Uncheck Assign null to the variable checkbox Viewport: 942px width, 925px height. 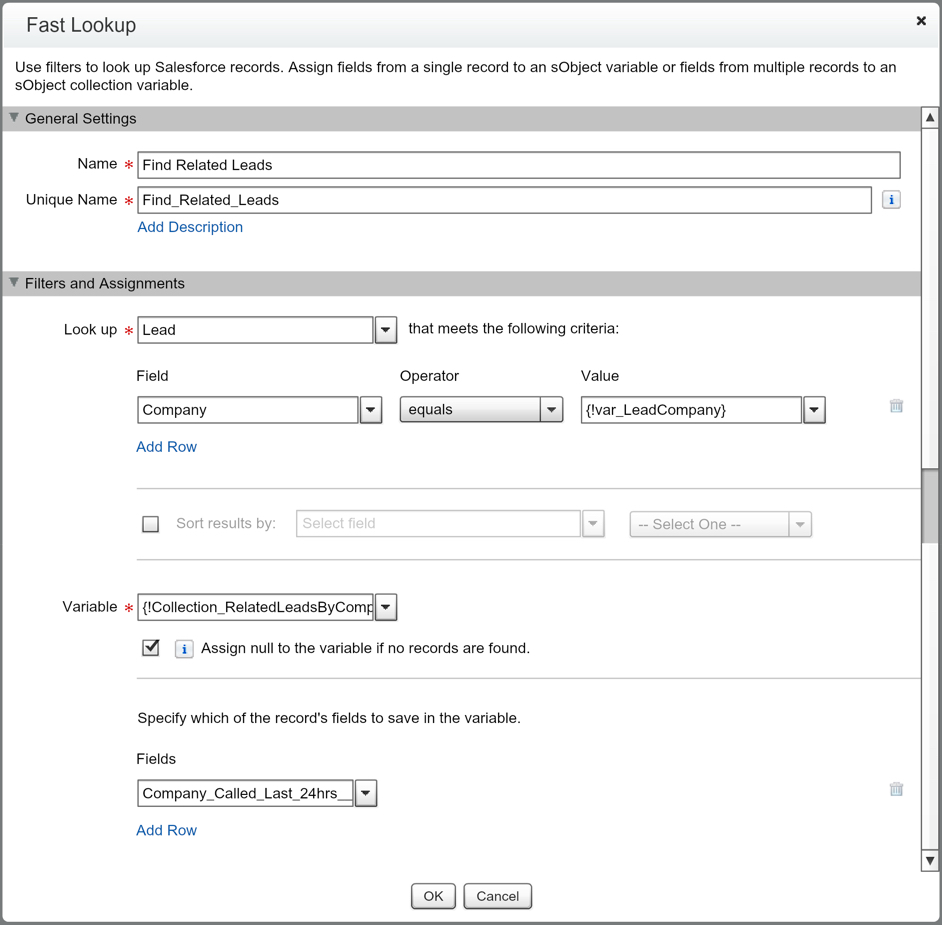(x=151, y=648)
